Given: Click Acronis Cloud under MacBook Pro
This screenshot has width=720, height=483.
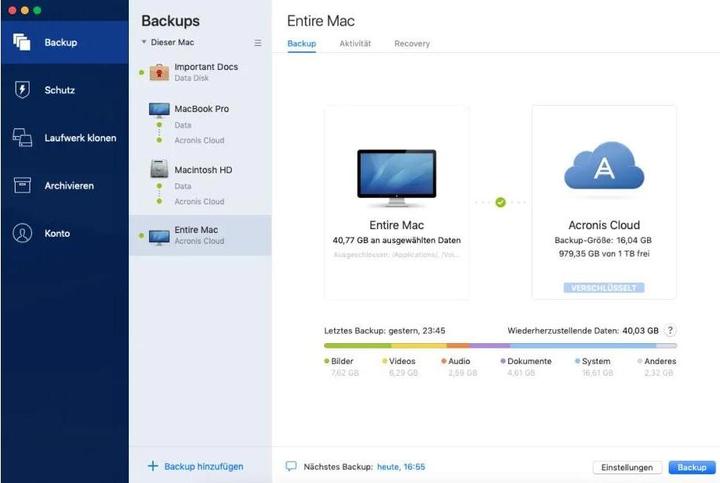Looking at the screenshot, I should (x=199, y=140).
